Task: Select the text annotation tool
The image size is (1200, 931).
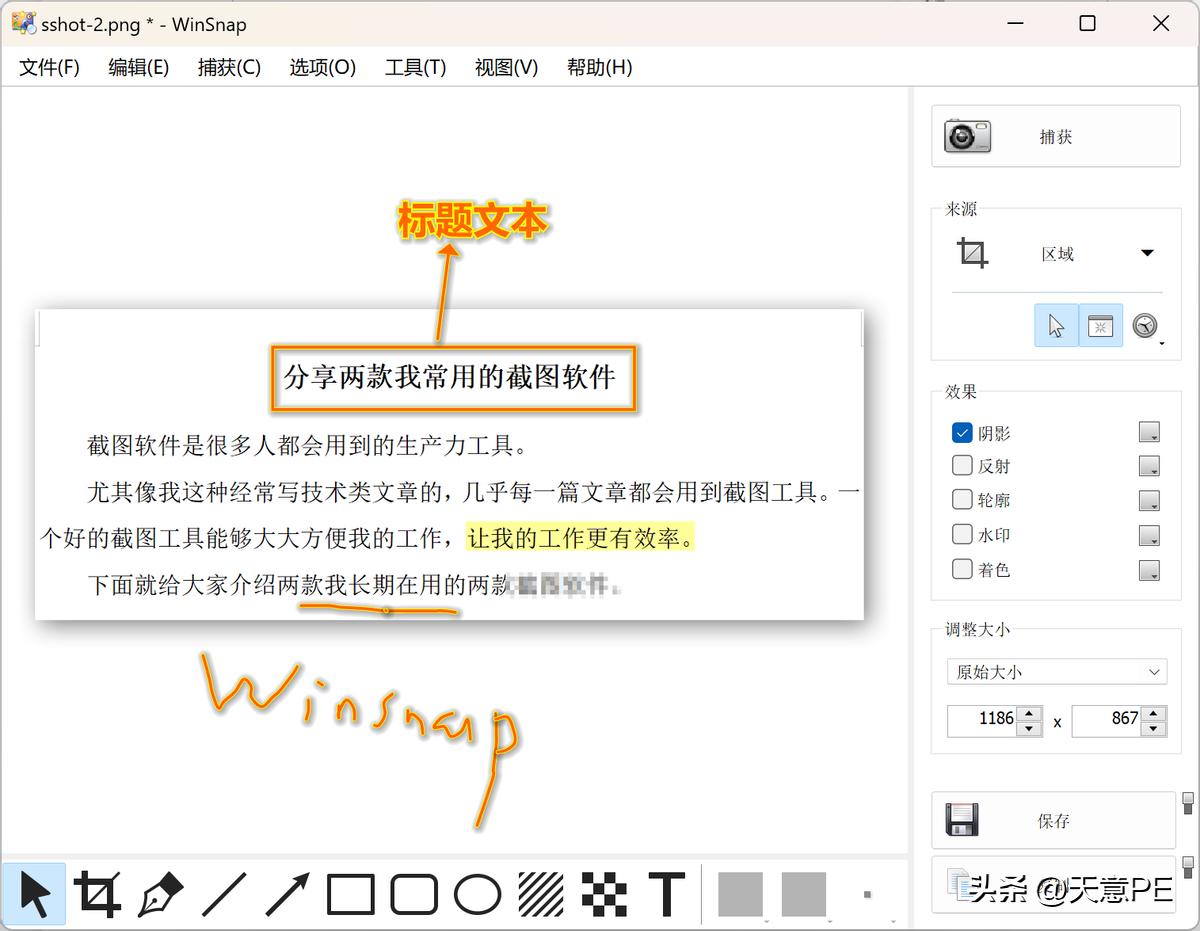Action: [x=665, y=893]
